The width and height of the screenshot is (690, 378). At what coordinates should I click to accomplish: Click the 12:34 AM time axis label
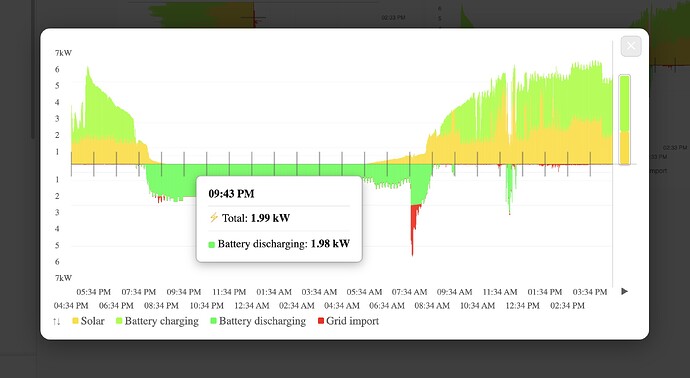[252, 305]
